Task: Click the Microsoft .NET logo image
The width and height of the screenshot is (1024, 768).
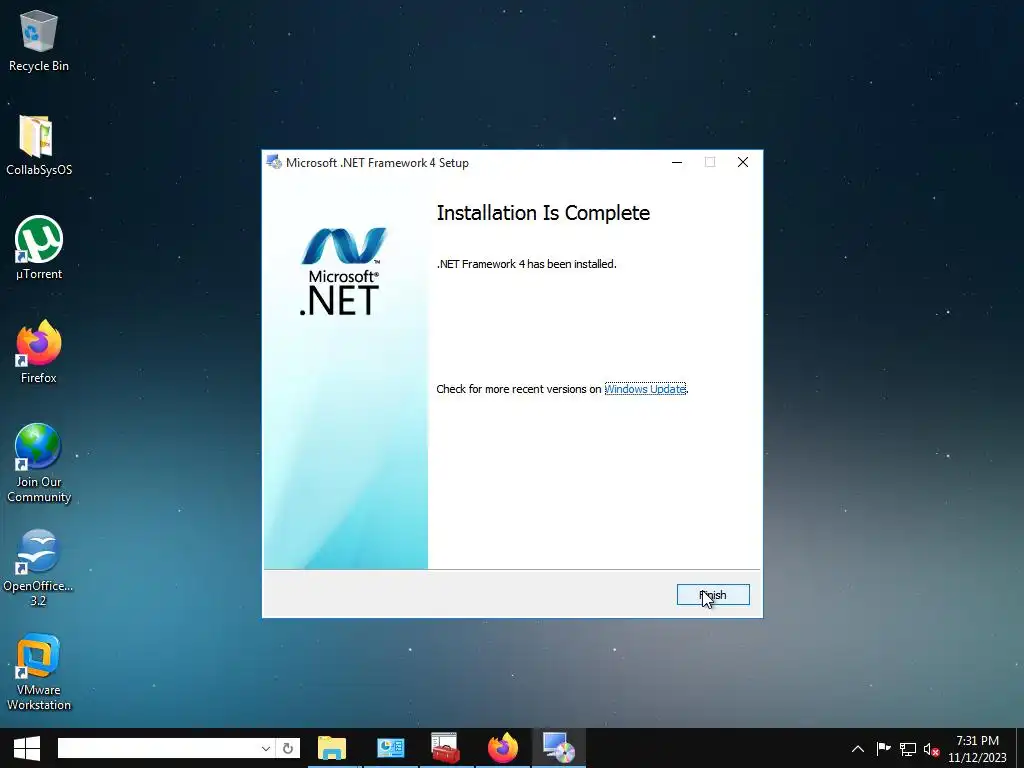Action: [343, 271]
